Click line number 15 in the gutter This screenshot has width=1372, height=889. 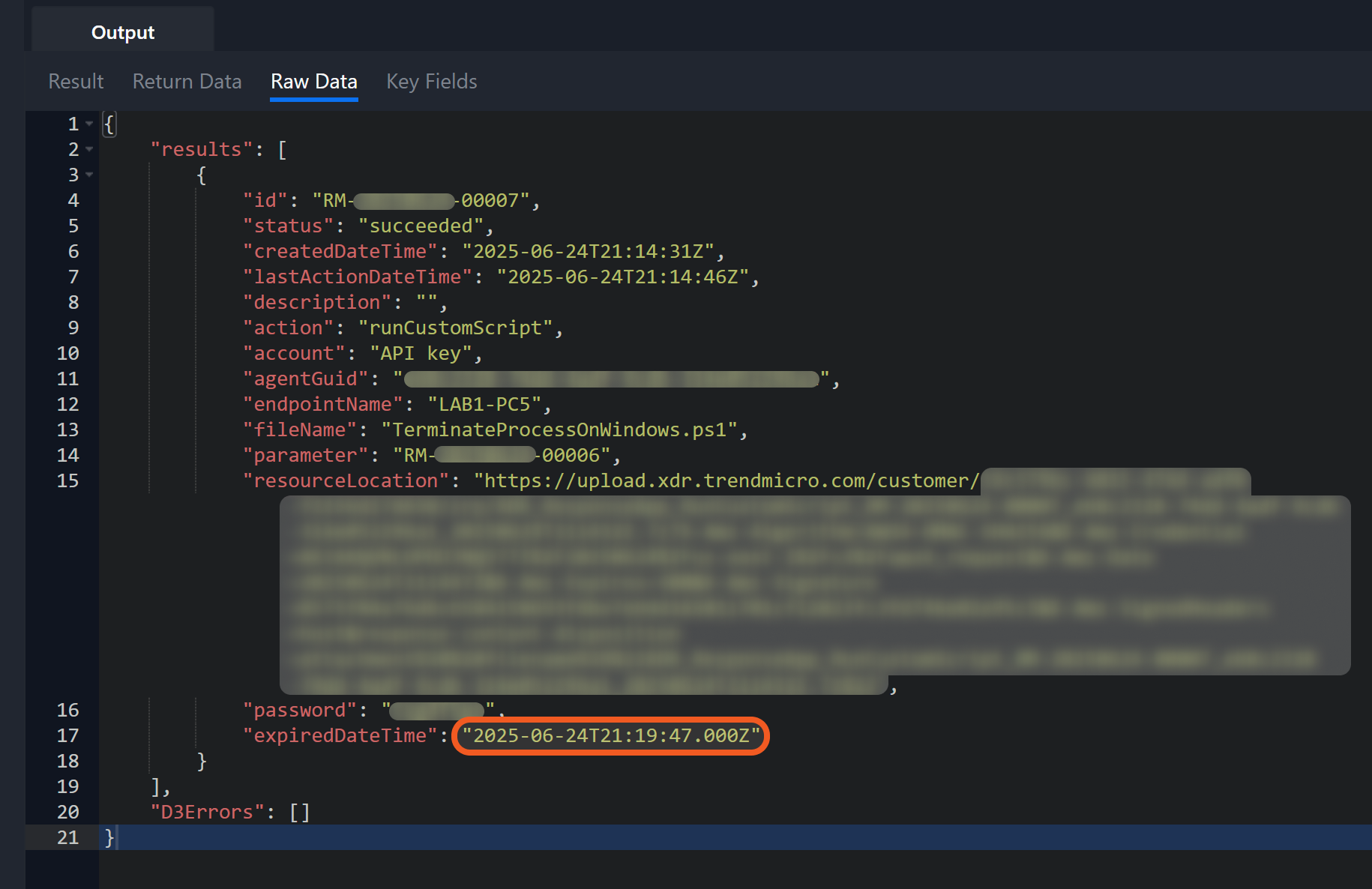coord(67,480)
